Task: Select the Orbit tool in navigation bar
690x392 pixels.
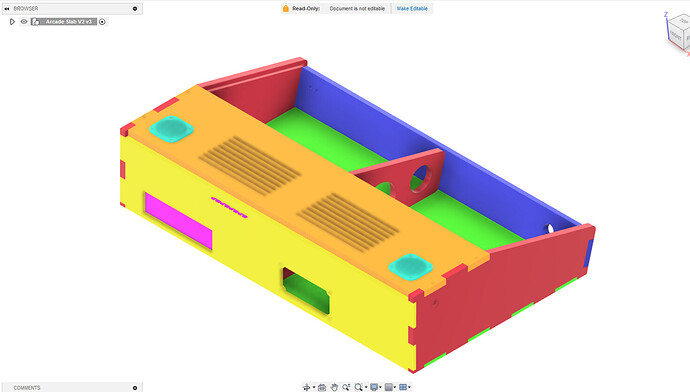Action: click(x=306, y=387)
